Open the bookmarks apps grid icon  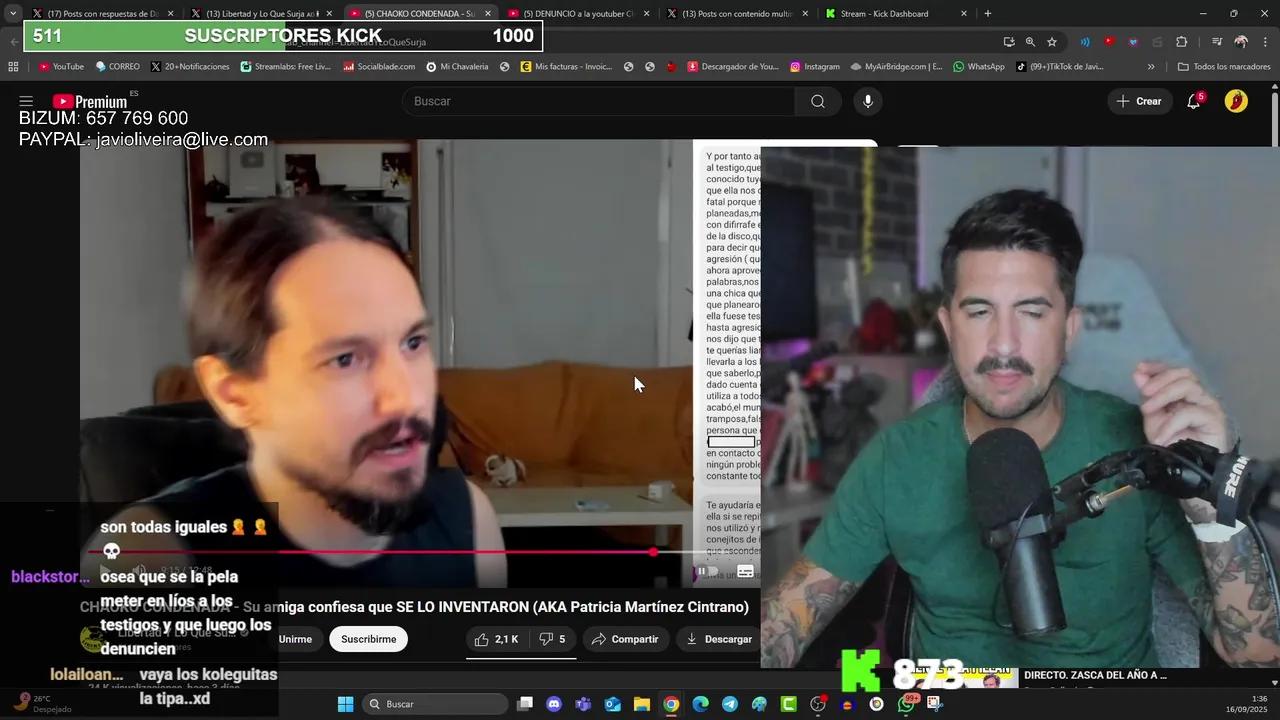click(13, 67)
